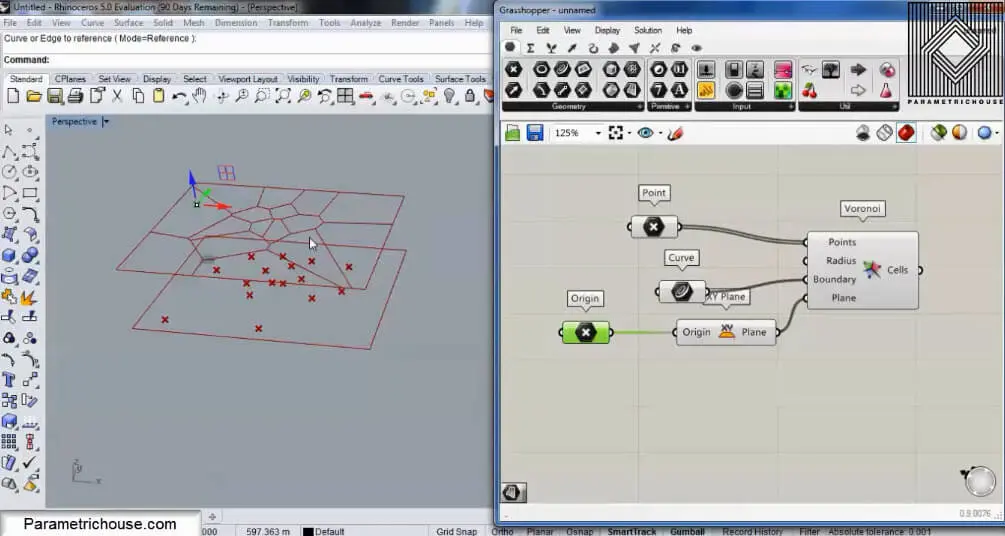
Task: Select the Circle tool in Rhino sidebar
Action: 10,172
